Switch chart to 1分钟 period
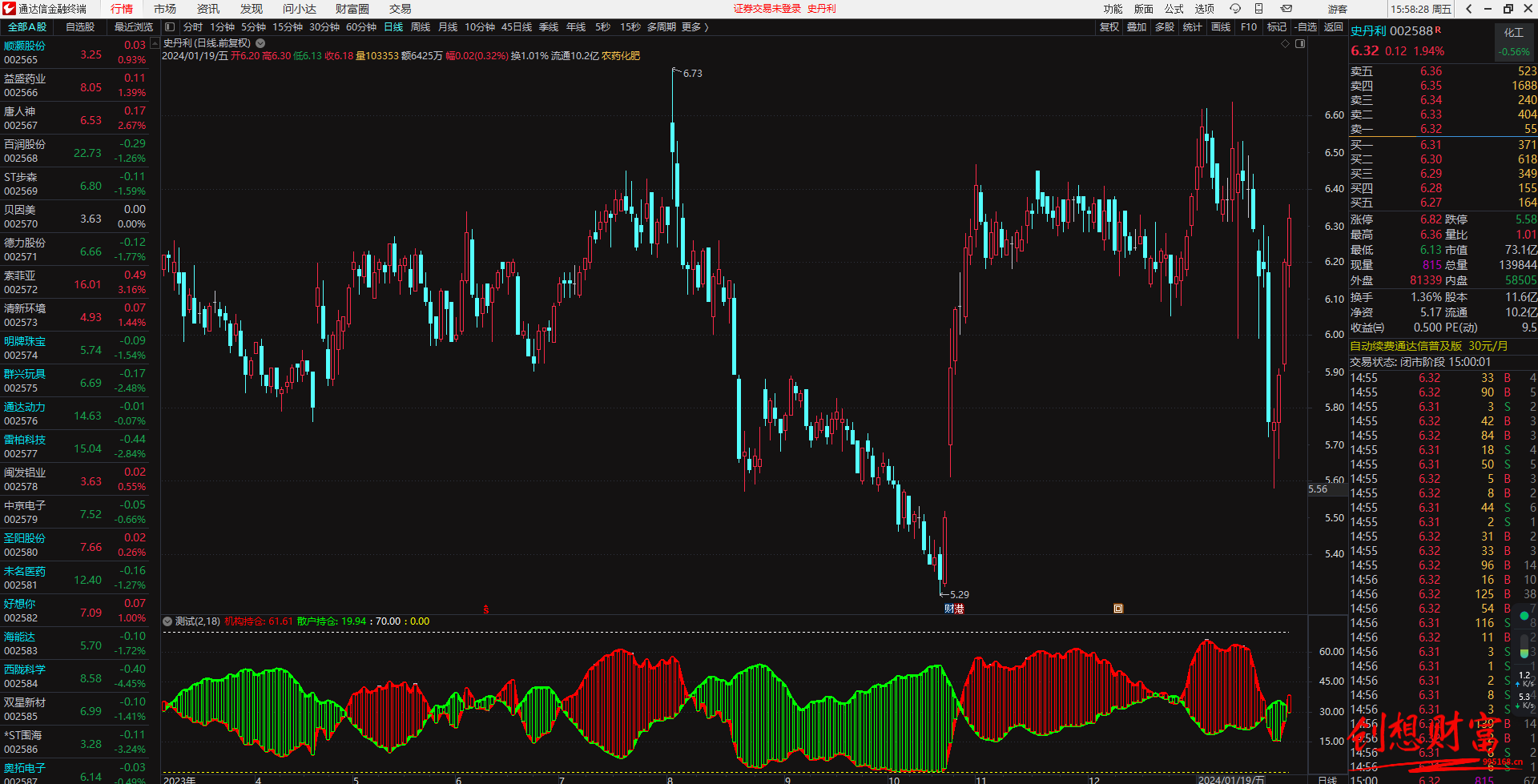This screenshot has height=784, width=1538. tap(222, 27)
